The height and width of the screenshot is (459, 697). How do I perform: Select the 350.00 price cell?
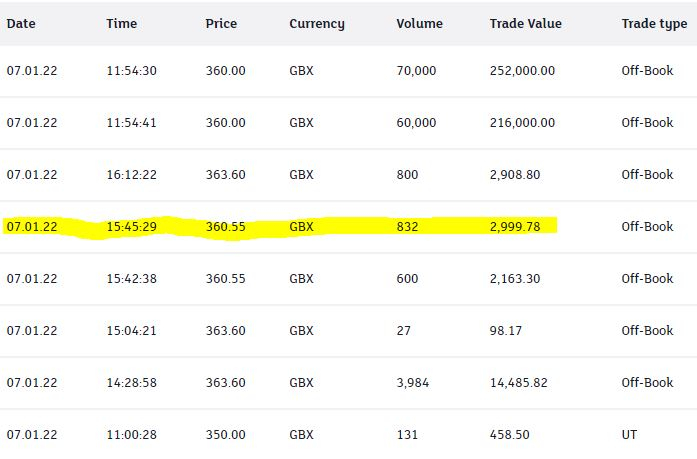tap(225, 435)
